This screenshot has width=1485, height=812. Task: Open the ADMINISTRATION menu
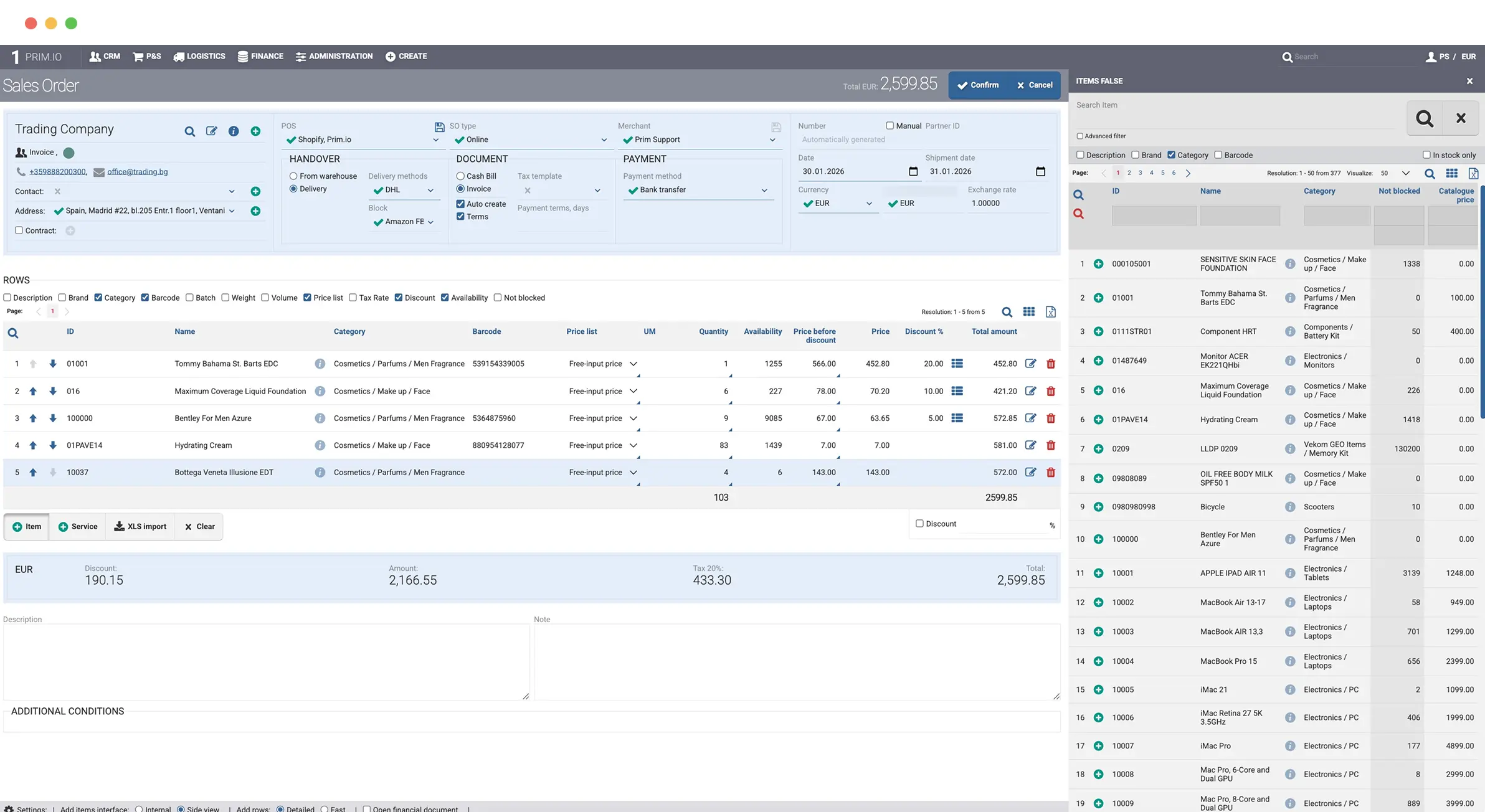tap(334, 57)
